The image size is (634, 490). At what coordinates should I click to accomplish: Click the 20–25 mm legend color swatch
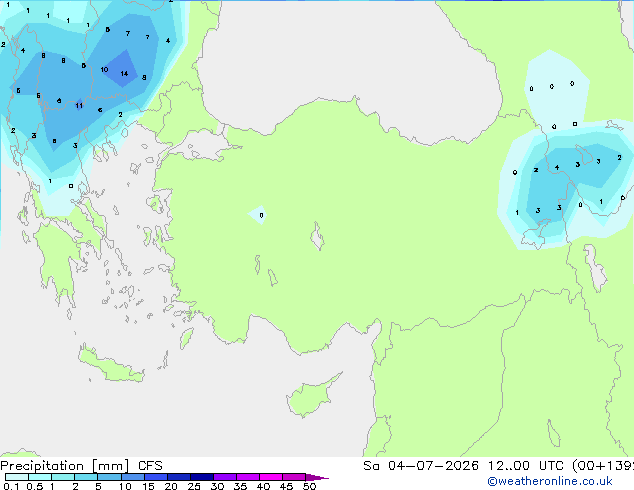(179, 477)
